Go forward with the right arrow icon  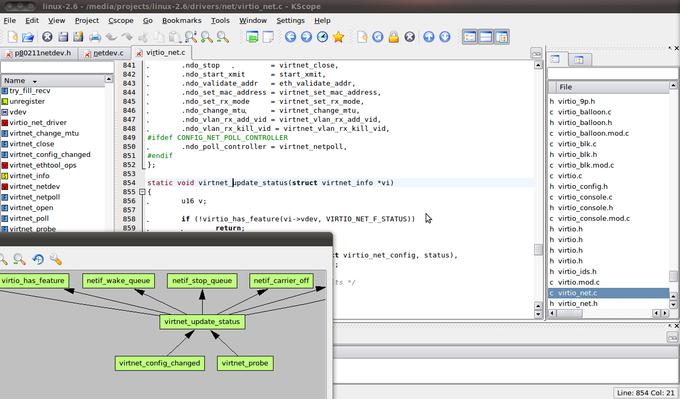coord(306,37)
